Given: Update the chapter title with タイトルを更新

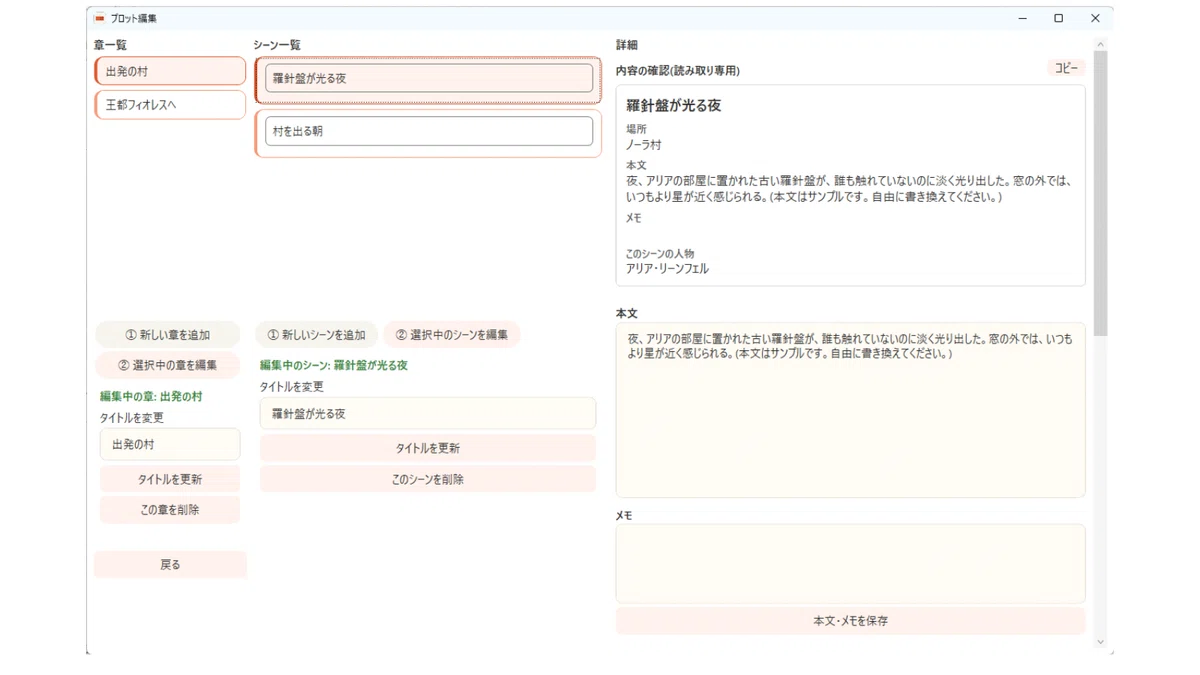Looking at the screenshot, I should [170, 479].
